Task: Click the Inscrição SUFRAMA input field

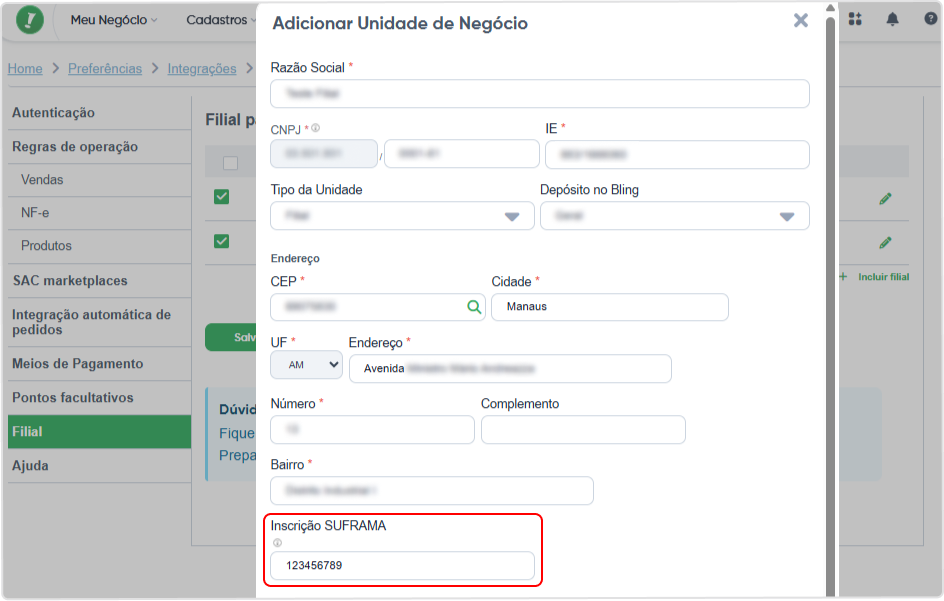Action: point(402,565)
